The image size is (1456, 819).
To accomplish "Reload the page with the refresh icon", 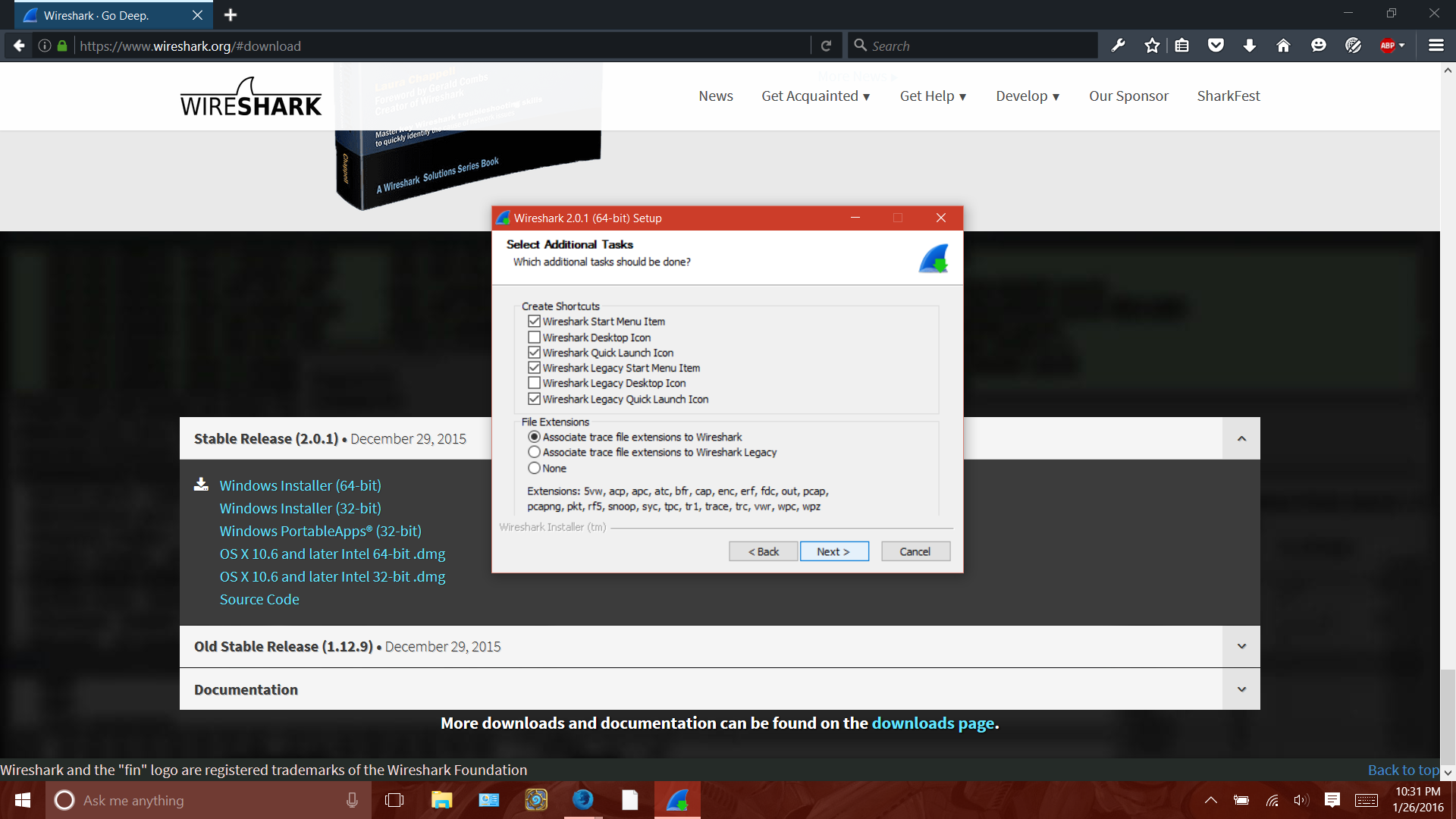I will (x=826, y=45).
